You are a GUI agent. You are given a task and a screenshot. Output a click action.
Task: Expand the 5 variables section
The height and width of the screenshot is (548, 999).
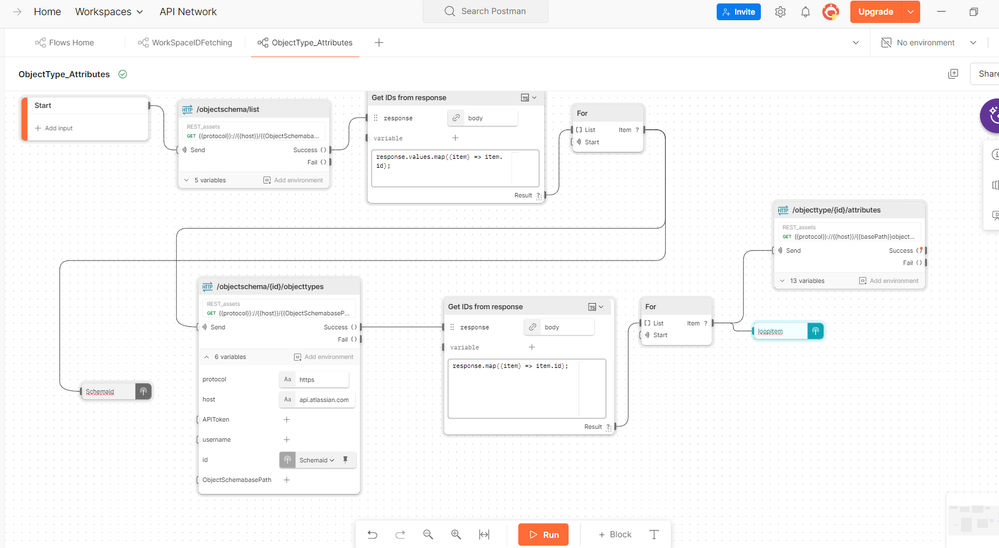point(205,180)
